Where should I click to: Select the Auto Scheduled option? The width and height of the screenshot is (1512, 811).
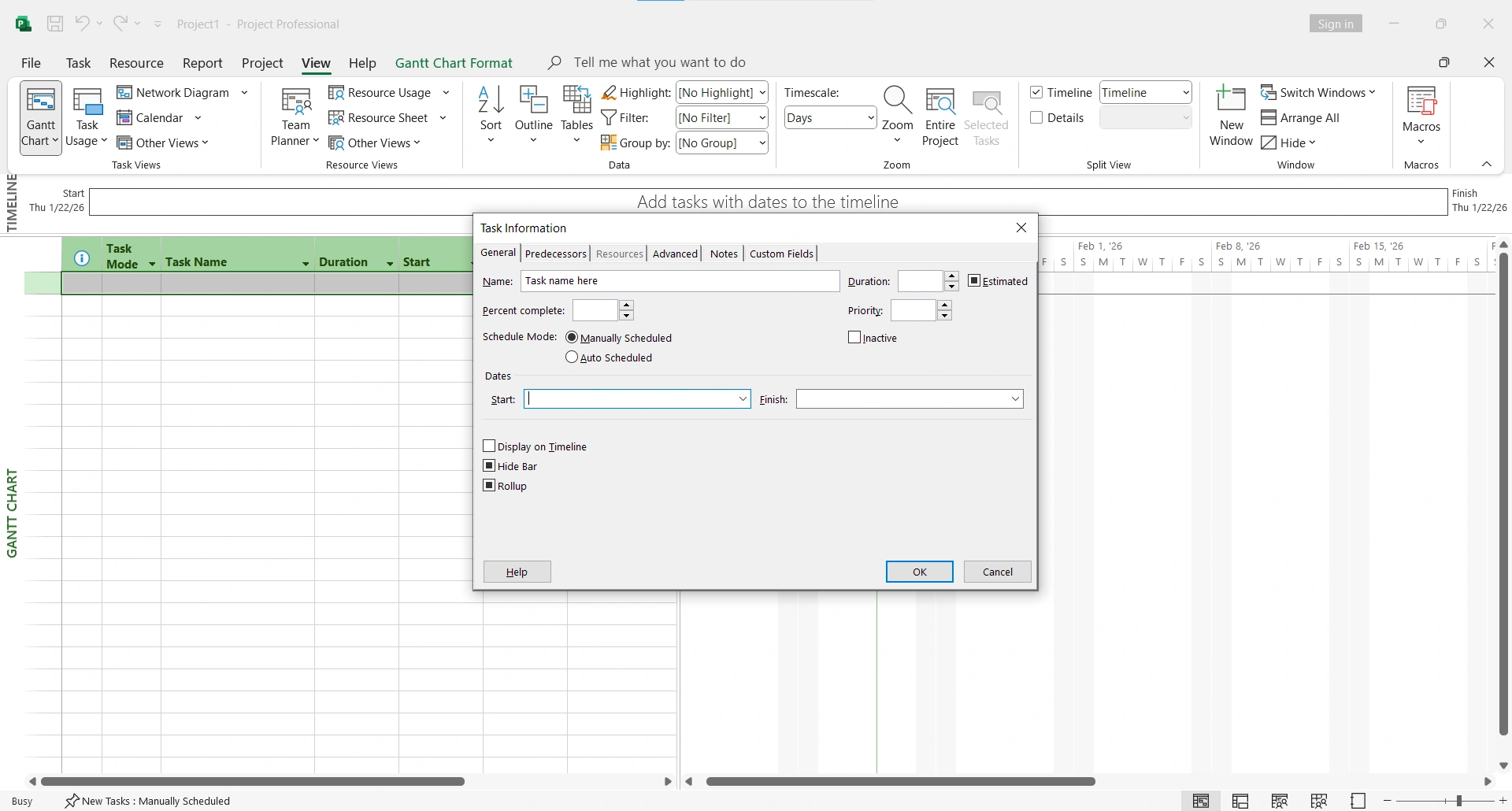click(x=572, y=357)
